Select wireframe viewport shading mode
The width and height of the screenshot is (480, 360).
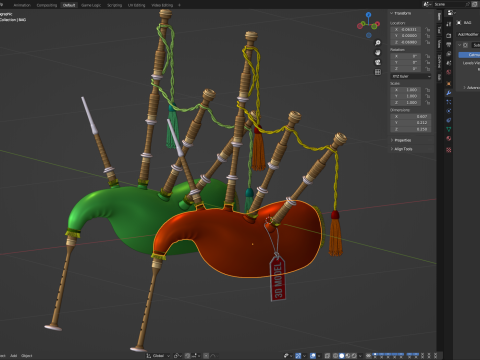pos(336,356)
